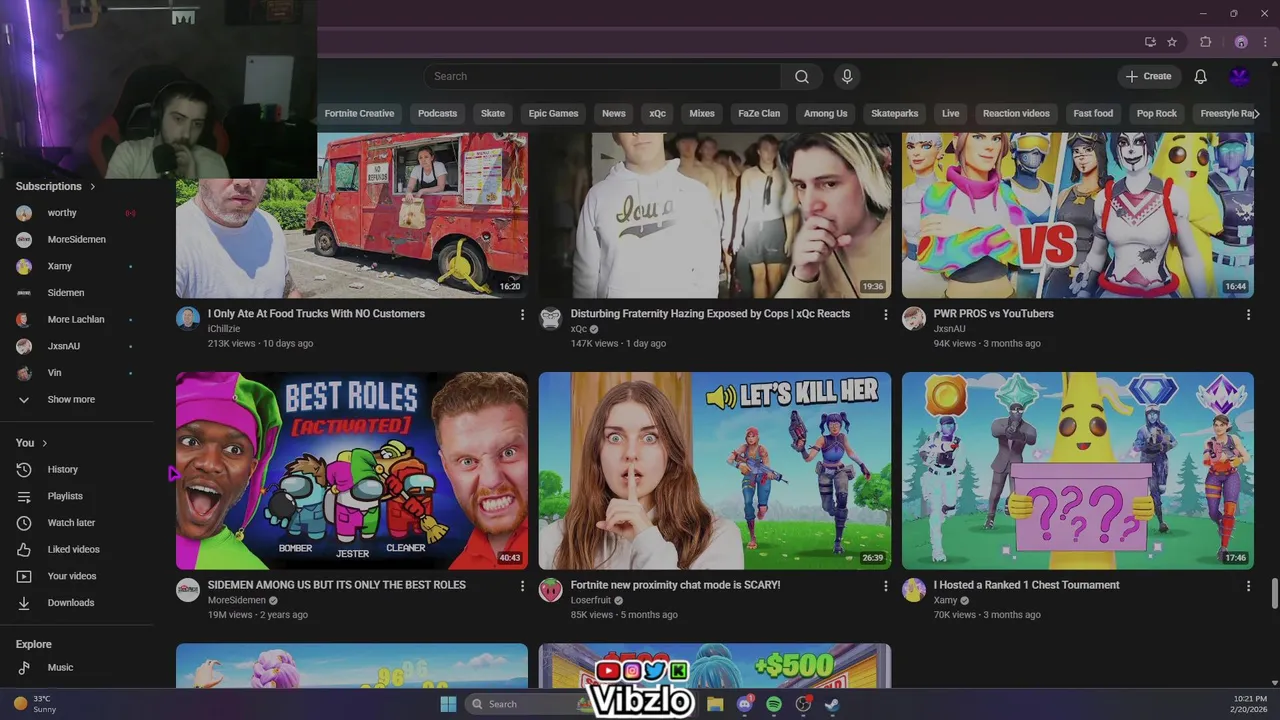The width and height of the screenshot is (1280, 720).
Task: Open the iChillzie channel avatar
Action: coord(188,319)
